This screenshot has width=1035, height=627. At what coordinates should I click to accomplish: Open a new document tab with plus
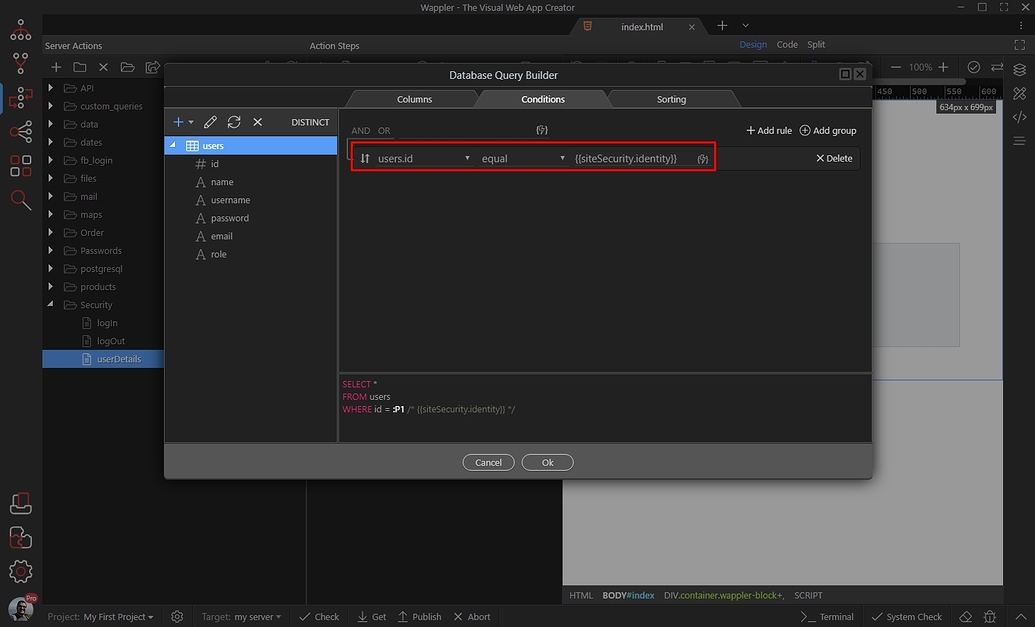point(722,26)
